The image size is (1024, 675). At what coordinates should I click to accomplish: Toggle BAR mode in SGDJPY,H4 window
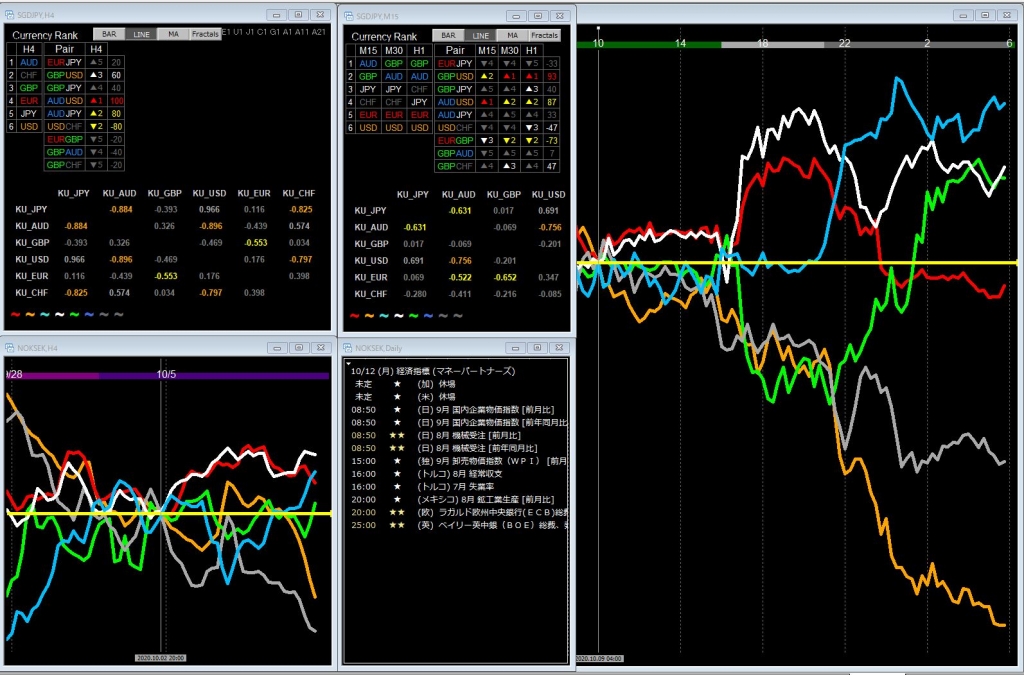tap(109, 34)
